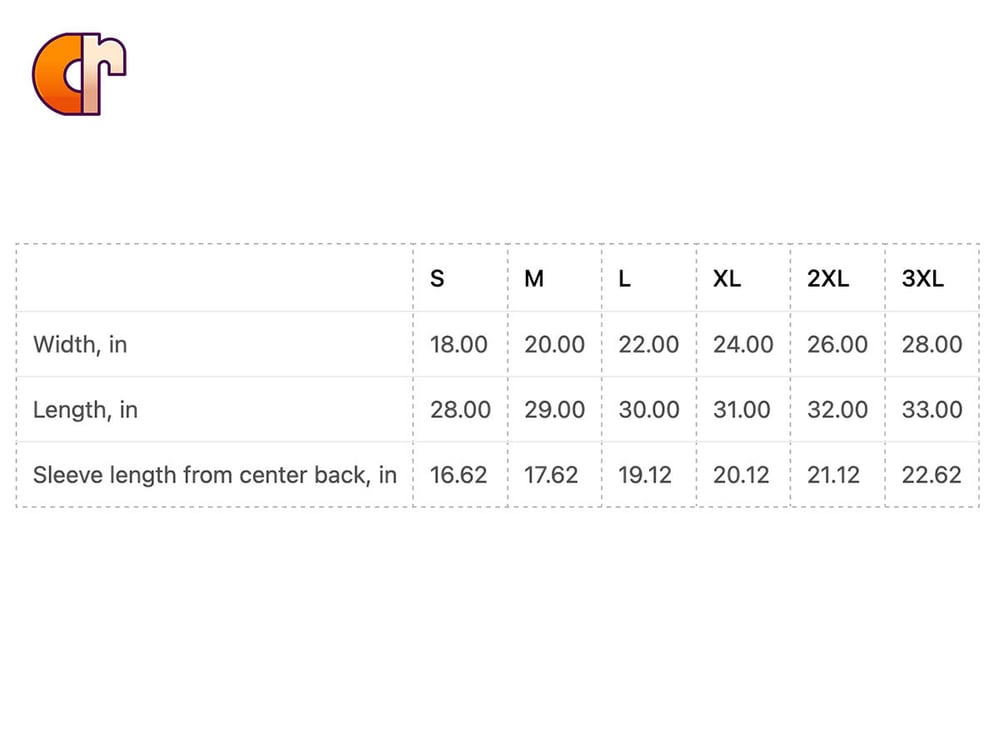Click the 28.00 width cell for 3XL
This screenshot has height=750, width=1000.
(x=932, y=345)
